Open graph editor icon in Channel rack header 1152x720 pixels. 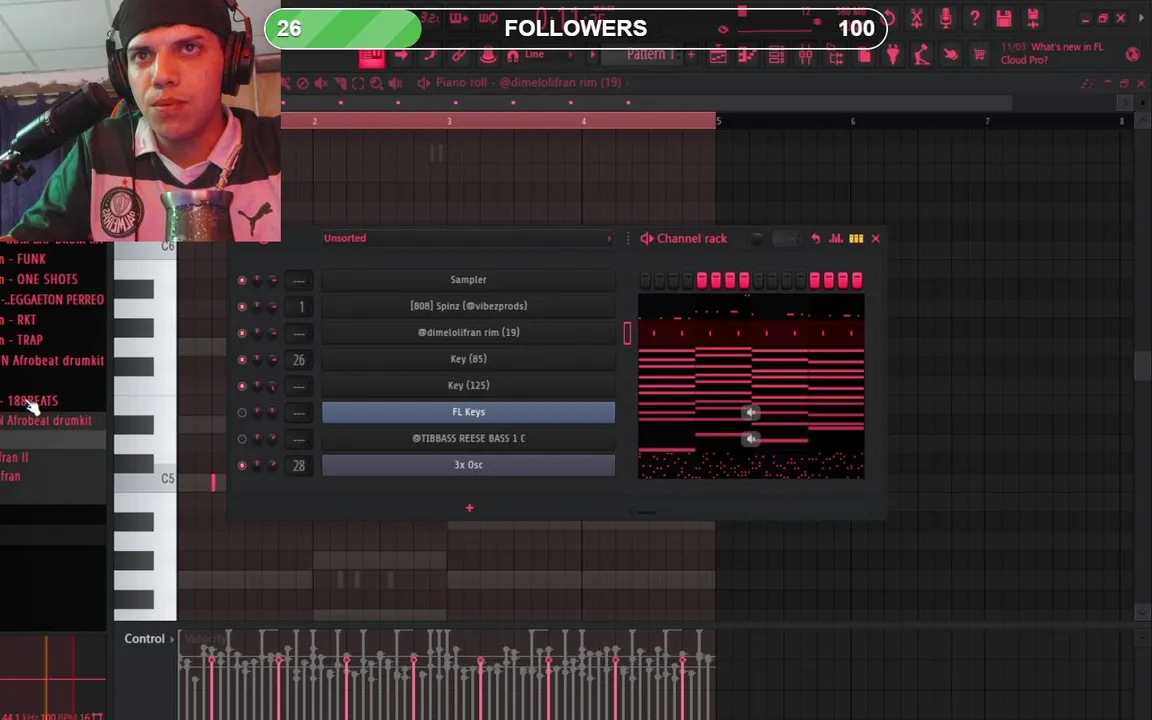pos(836,238)
